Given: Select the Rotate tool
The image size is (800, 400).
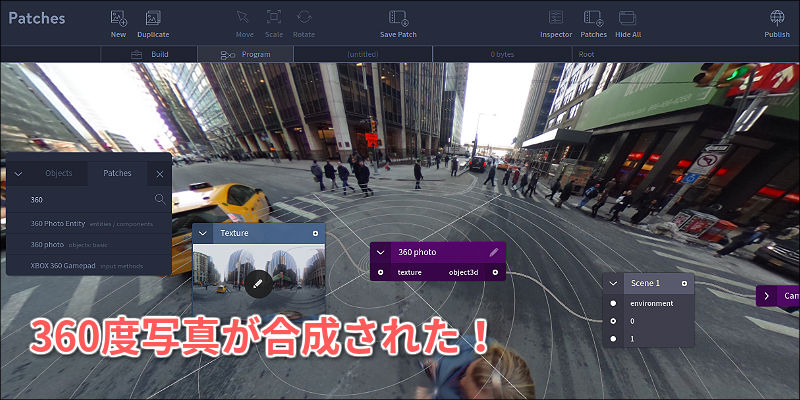Looking at the screenshot, I should [x=304, y=17].
